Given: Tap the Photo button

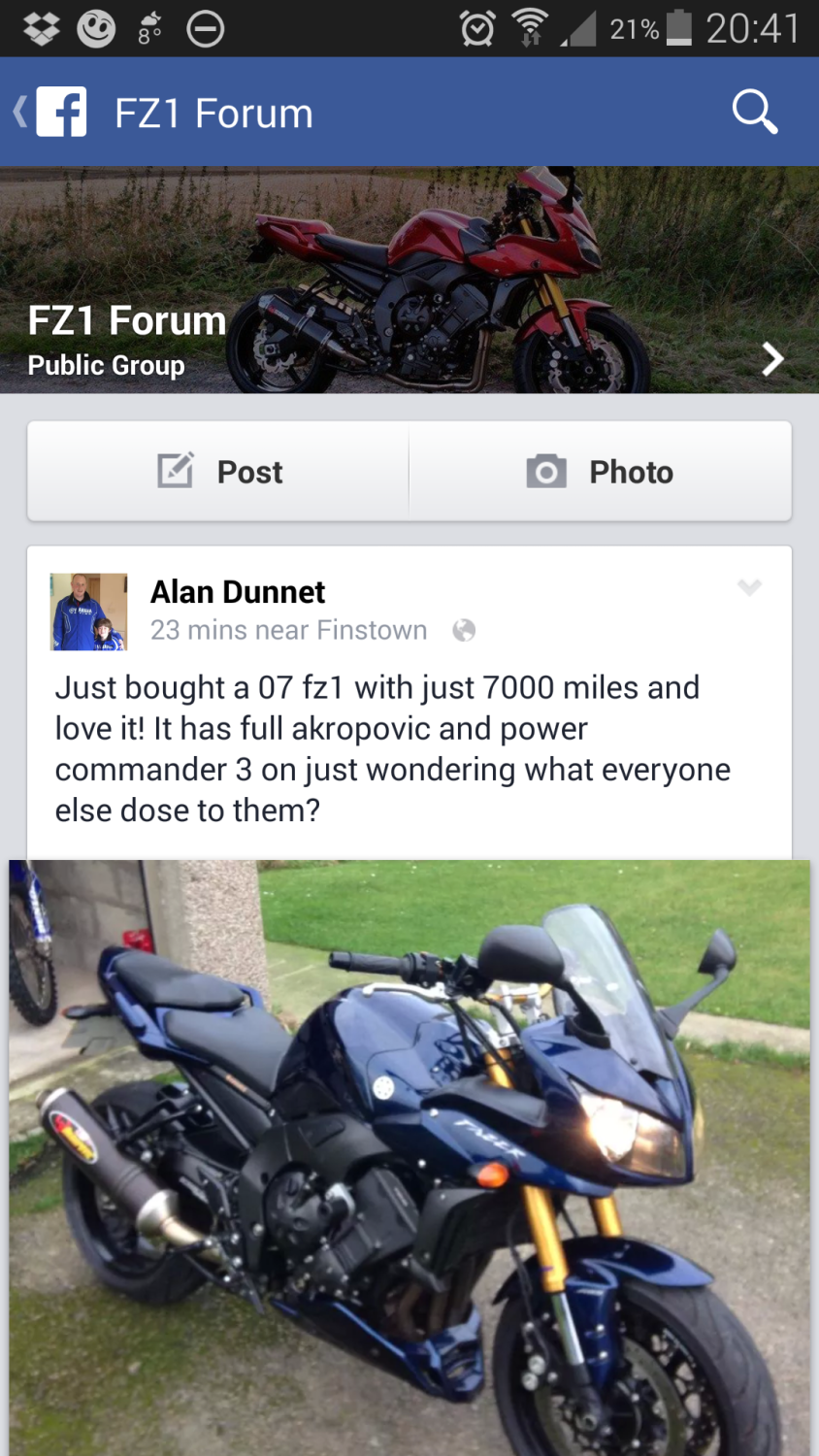Looking at the screenshot, I should [601, 472].
